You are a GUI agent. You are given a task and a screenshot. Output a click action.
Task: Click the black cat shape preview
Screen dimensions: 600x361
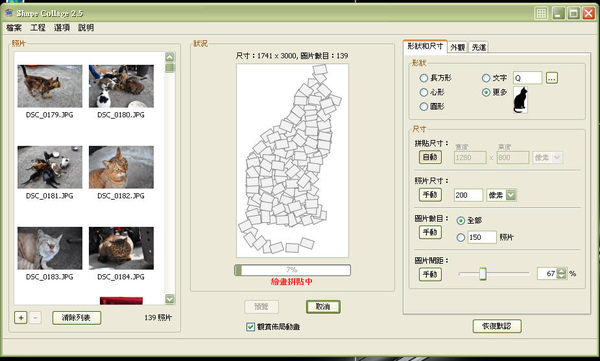click(520, 100)
